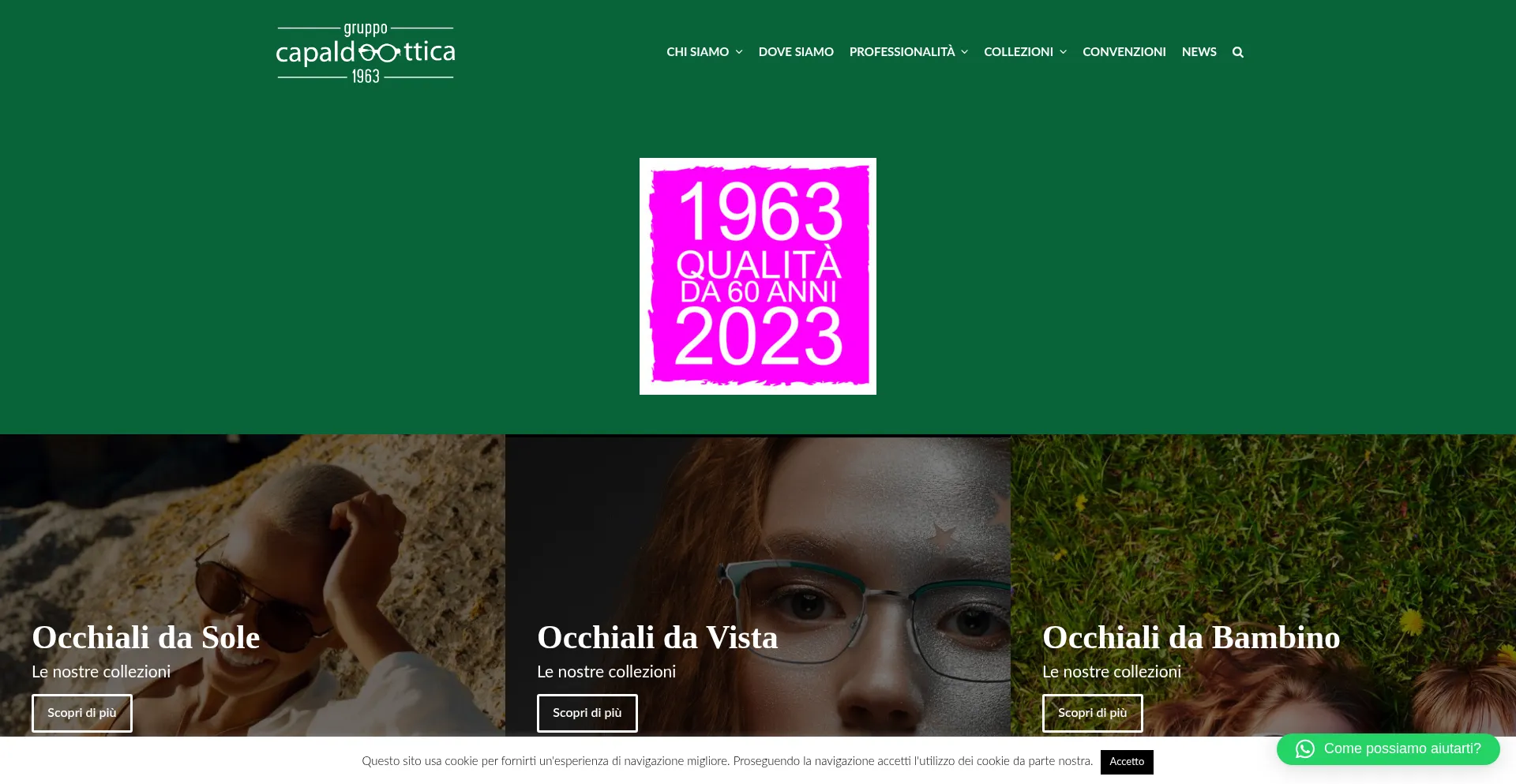Open the search magnifier icon in header

coord(1237,52)
